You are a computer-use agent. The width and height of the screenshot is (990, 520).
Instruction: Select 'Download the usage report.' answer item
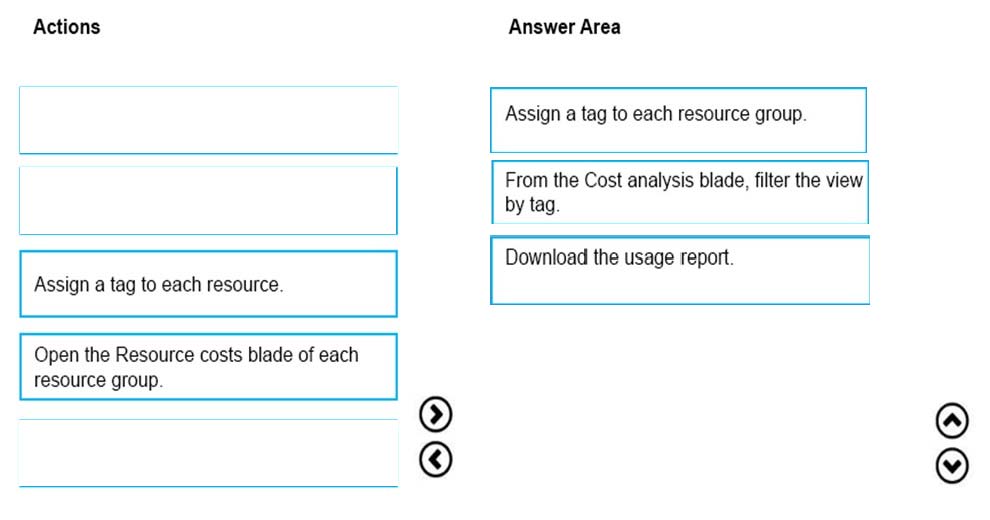click(680, 270)
